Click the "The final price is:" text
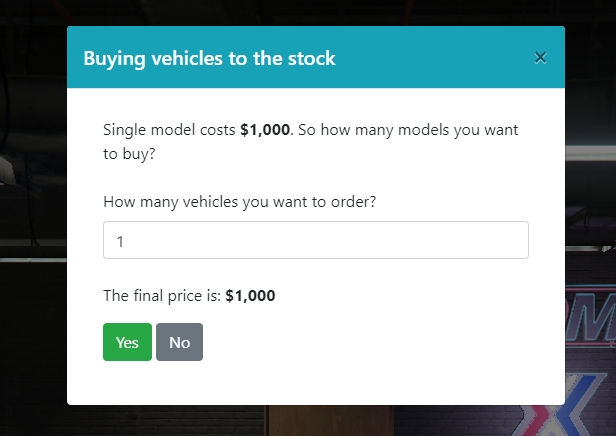Viewport: 616px width, 436px height. pos(162,296)
